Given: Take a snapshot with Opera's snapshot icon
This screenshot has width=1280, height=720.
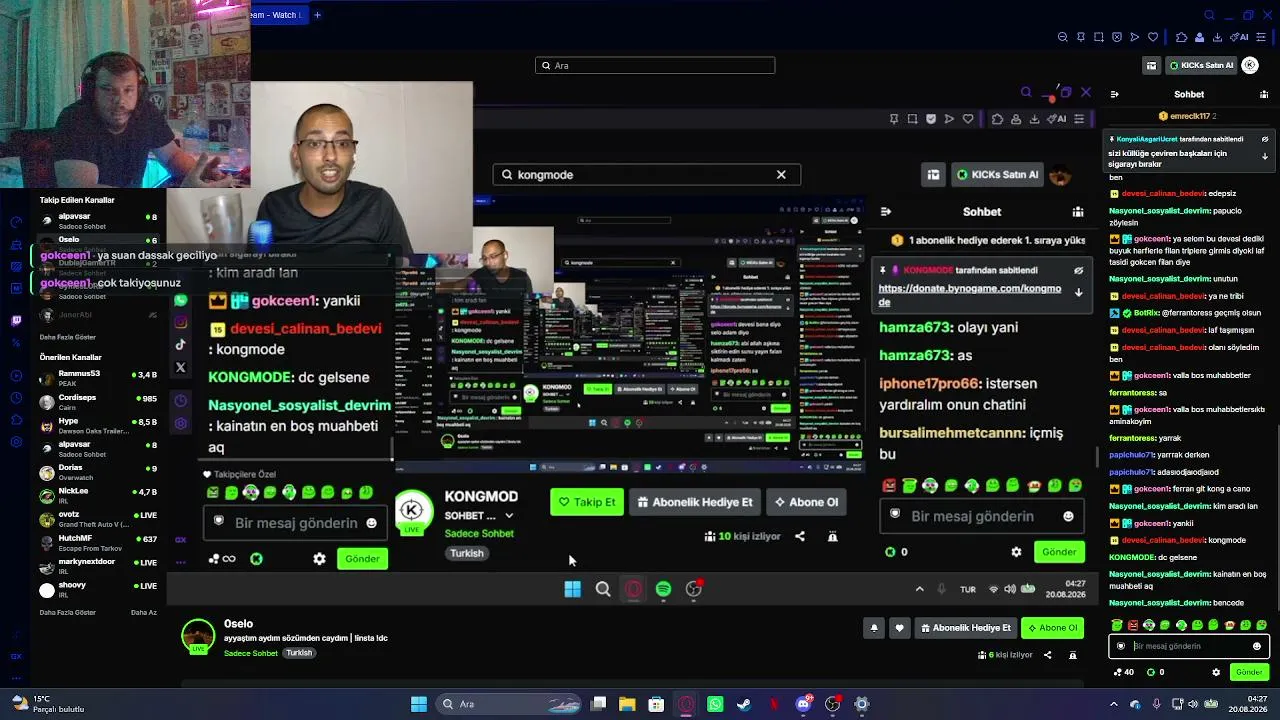Looking at the screenshot, I should pyautogui.click(x=1099, y=37).
